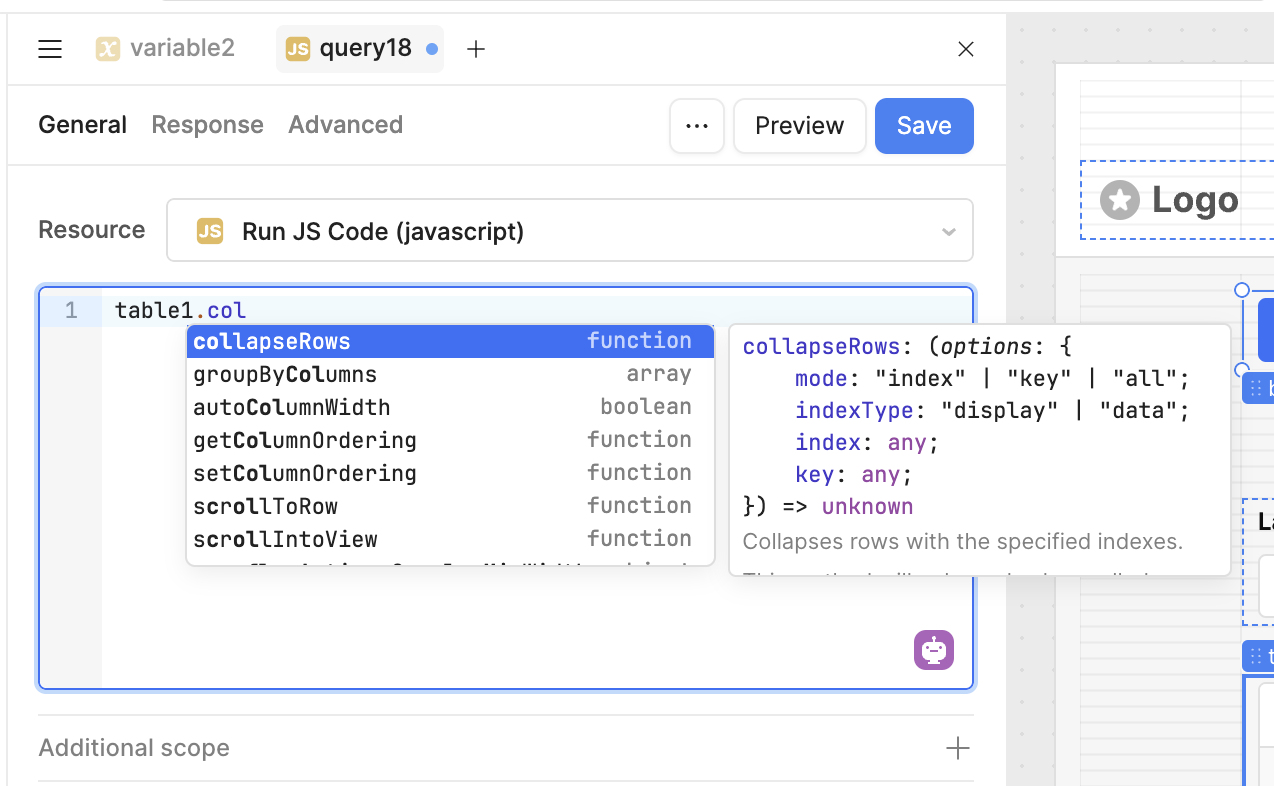
Task: Click the JS icon on query18 tab
Action: point(298,49)
